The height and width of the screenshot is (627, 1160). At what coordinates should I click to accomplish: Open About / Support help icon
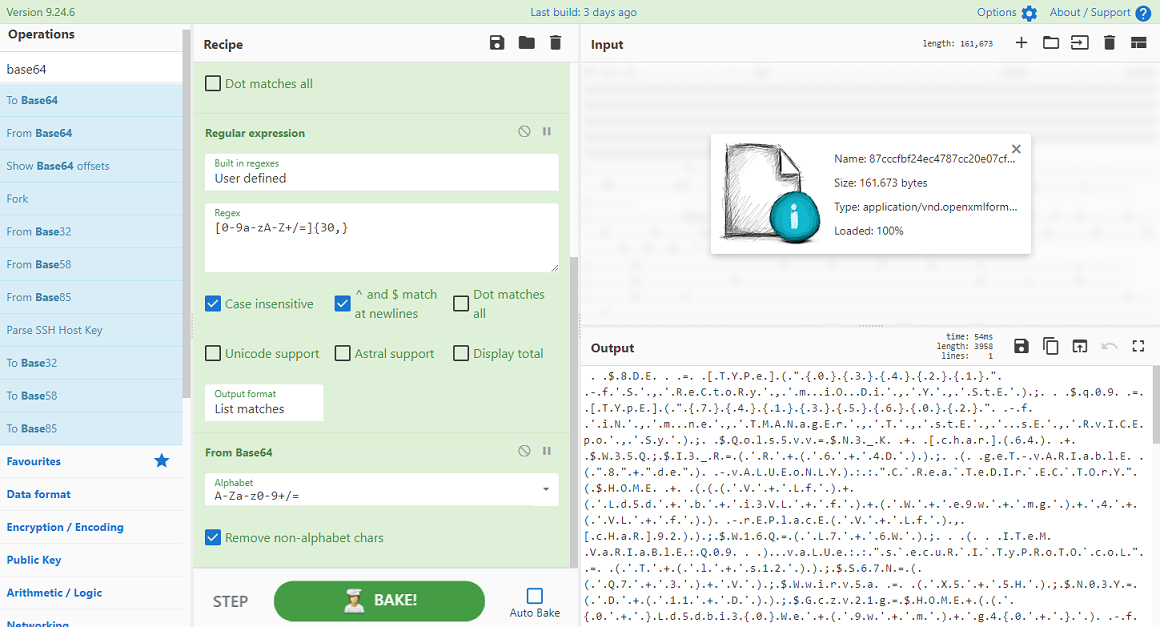tap(1143, 13)
